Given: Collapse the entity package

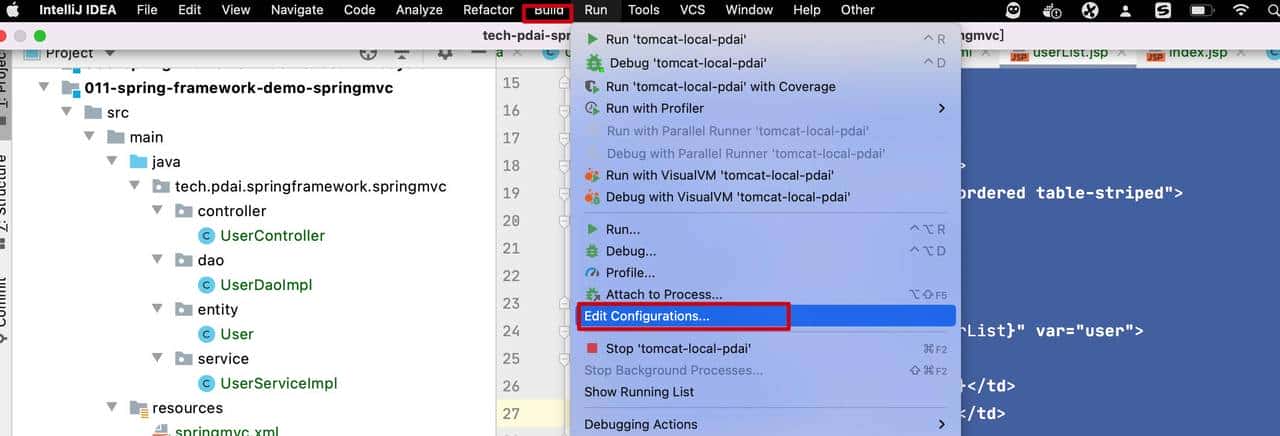Looking at the screenshot, I should tap(157, 309).
